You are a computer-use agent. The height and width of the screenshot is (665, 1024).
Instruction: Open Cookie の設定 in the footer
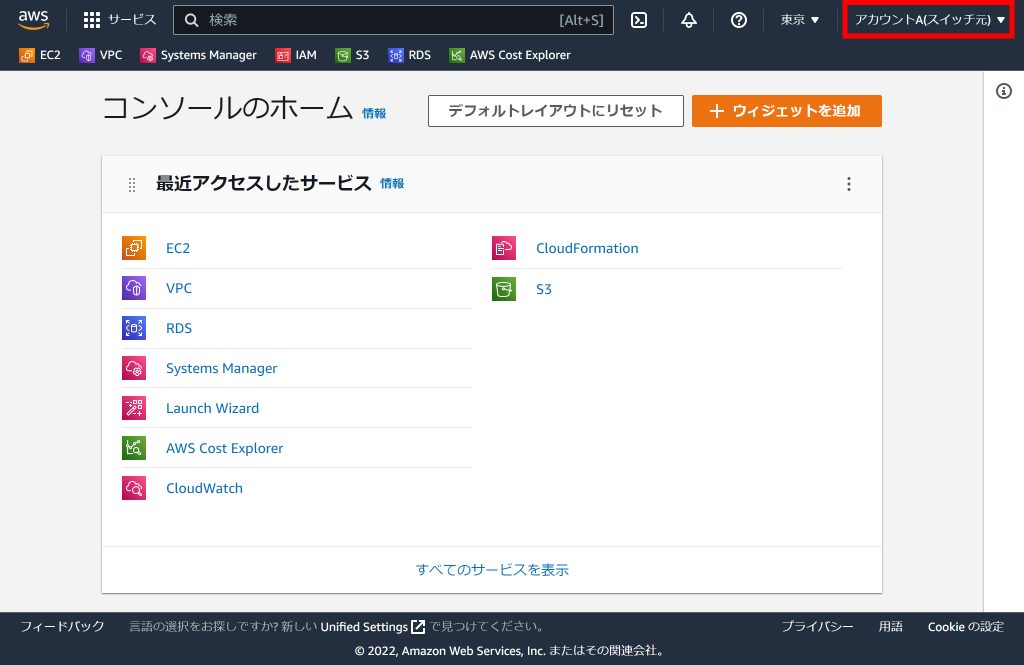click(x=966, y=626)
